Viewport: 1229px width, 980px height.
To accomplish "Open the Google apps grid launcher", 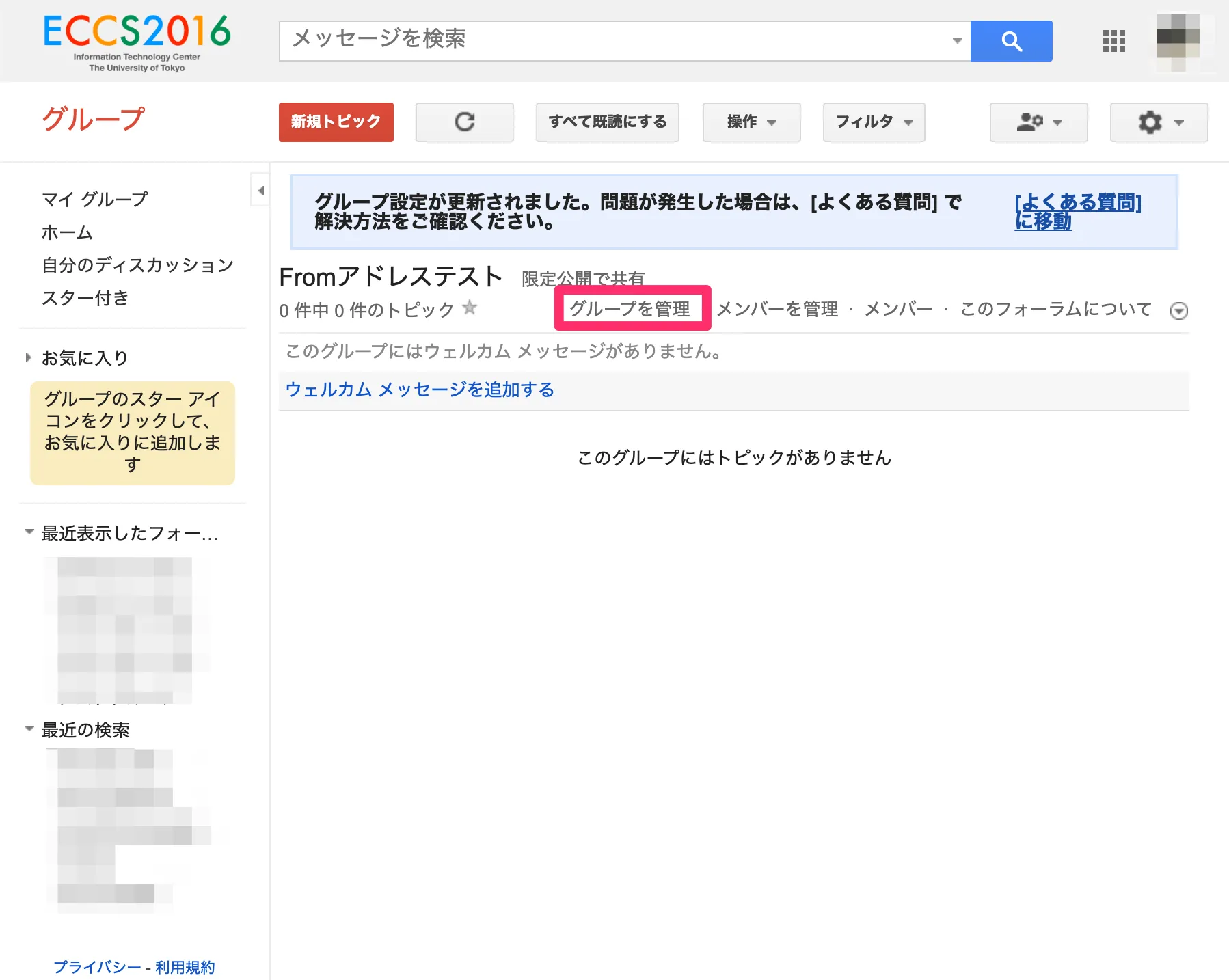I will [1113, 41].
